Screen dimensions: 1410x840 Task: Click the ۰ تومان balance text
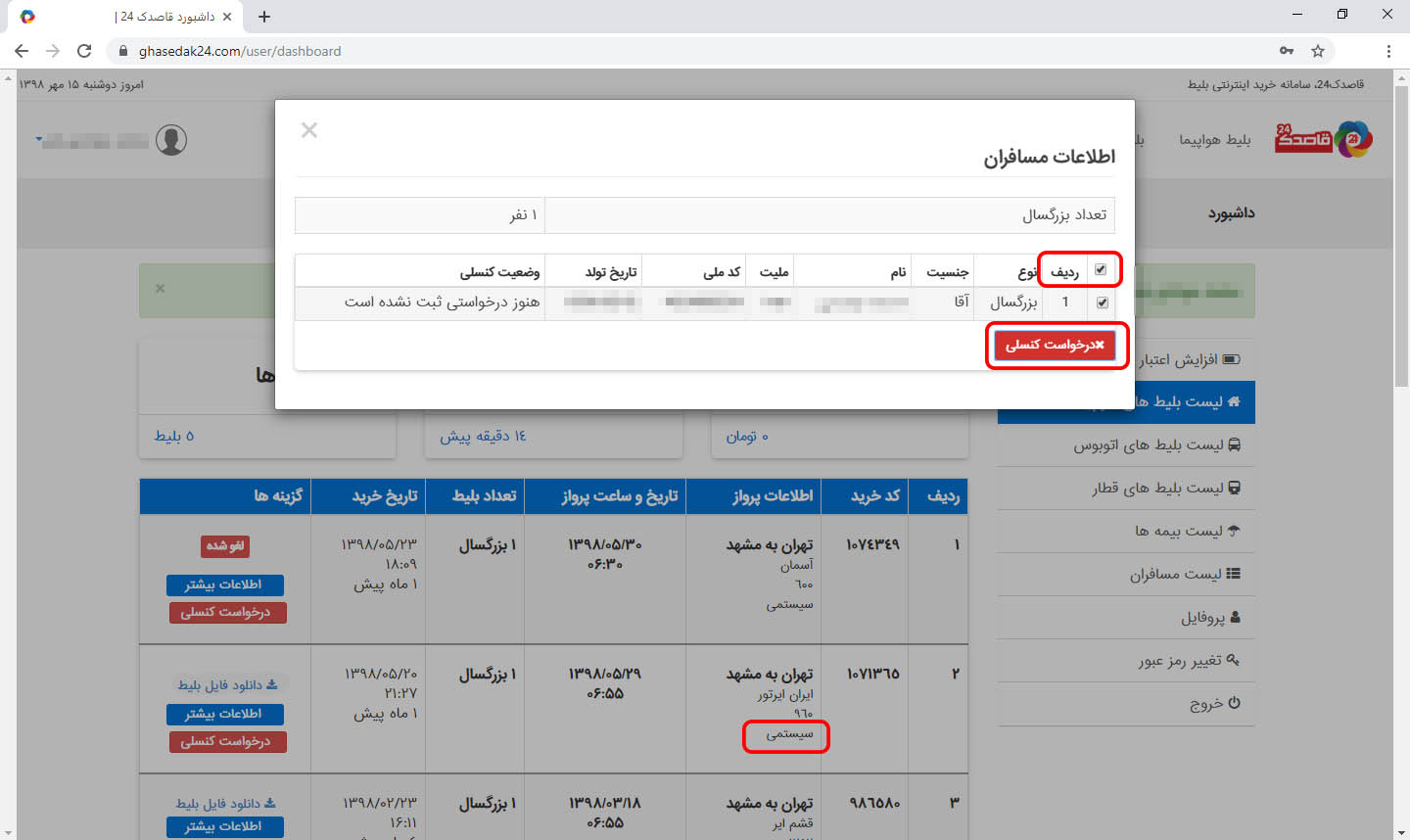(x=747, y=436)
